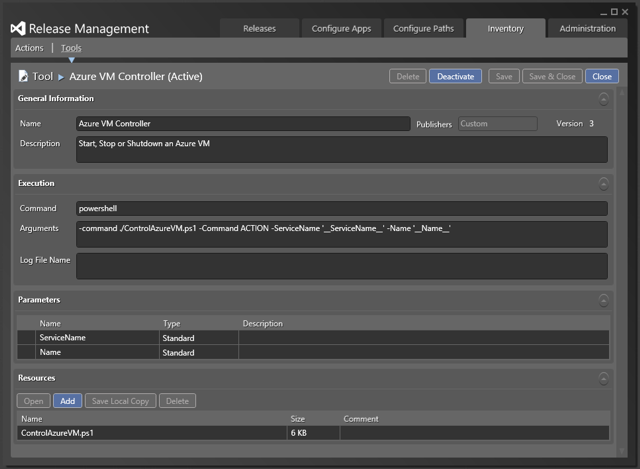Click the Description cell of ServiceName row

point(424,338)
